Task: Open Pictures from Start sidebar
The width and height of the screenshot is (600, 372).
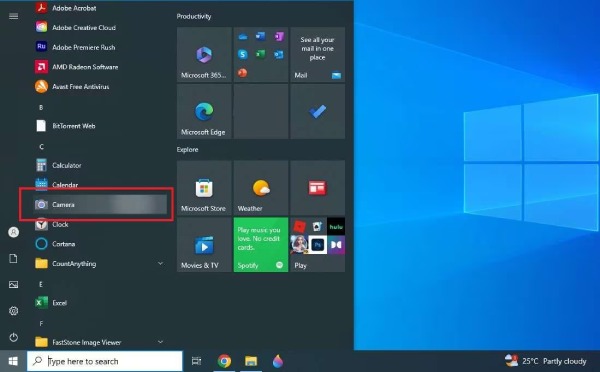Action: click(13, 284)
